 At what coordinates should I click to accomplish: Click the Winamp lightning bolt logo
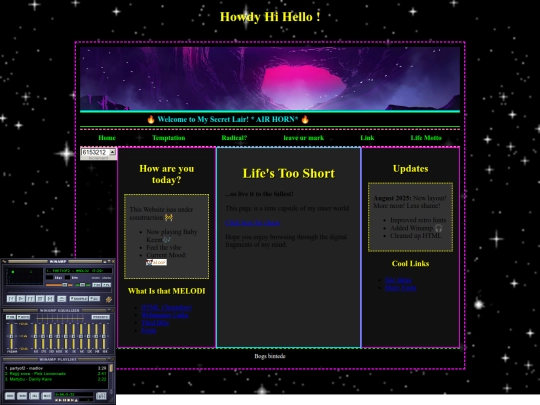point(109,299)
